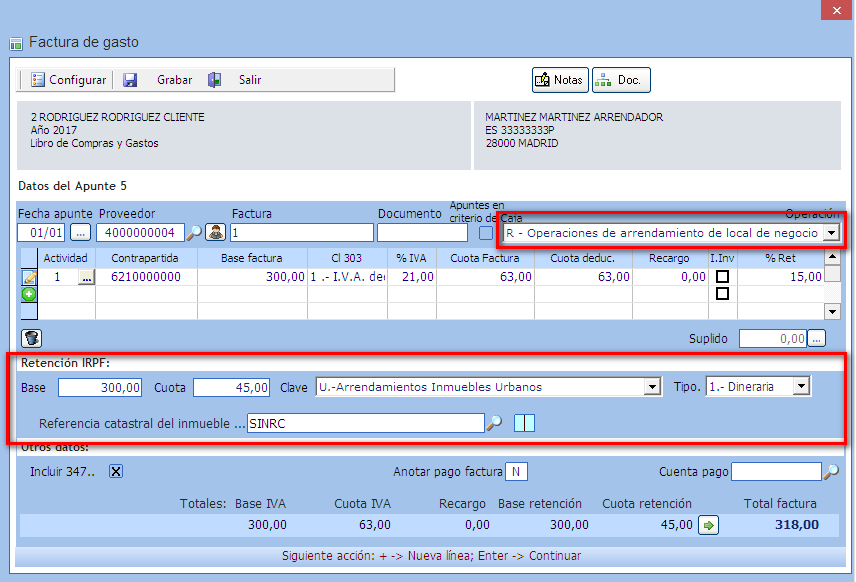Open the supplier details person icon
The height and width of the screenshot is (582, 856).
216,233
